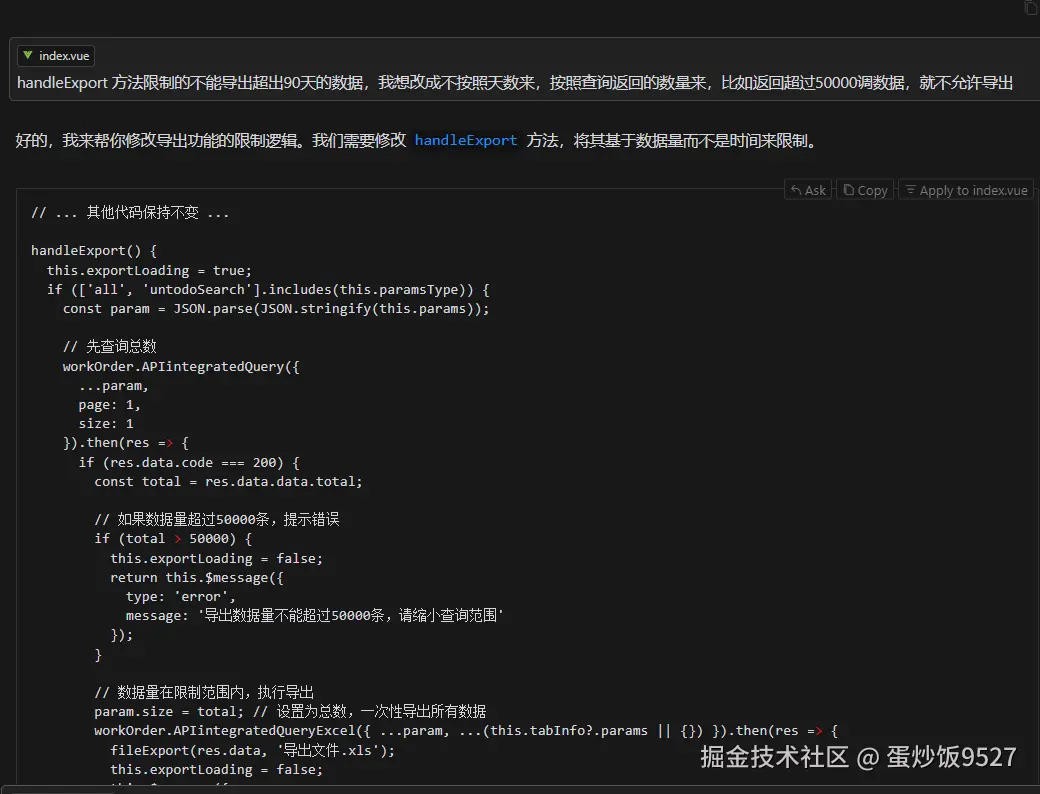1040x794 pixels.
Task: Click the comment '// 数据量在限制范围内，执行导出'
Action: (204, 693)
